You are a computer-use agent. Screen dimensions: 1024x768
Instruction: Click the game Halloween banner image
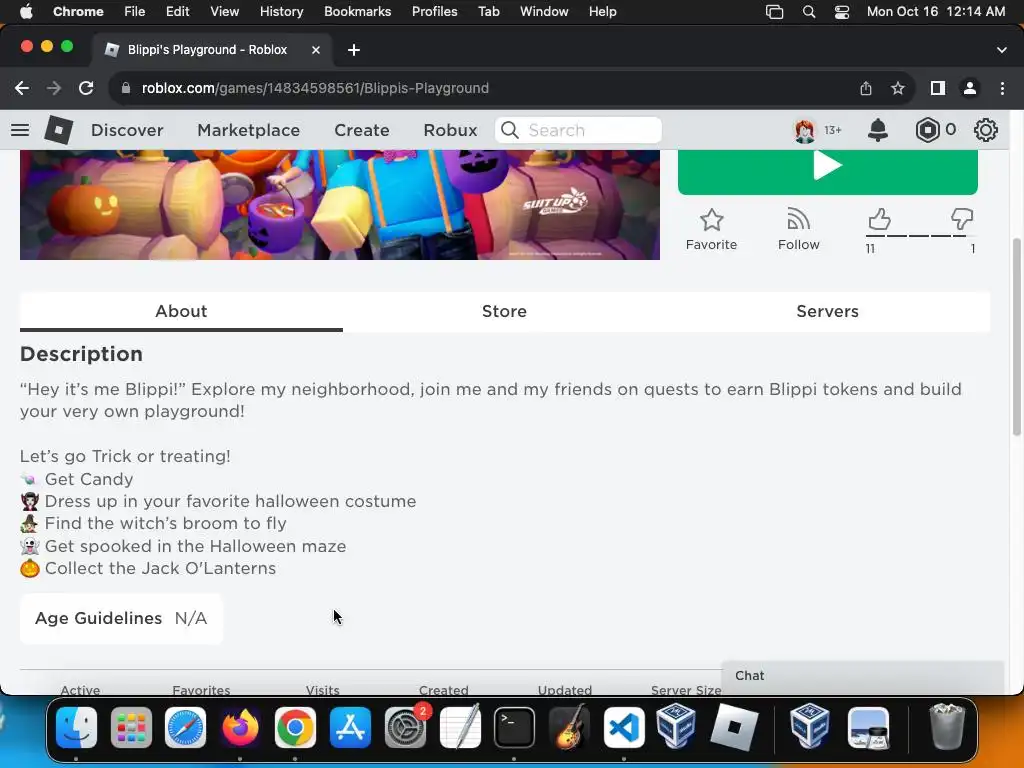click(340, 204)
